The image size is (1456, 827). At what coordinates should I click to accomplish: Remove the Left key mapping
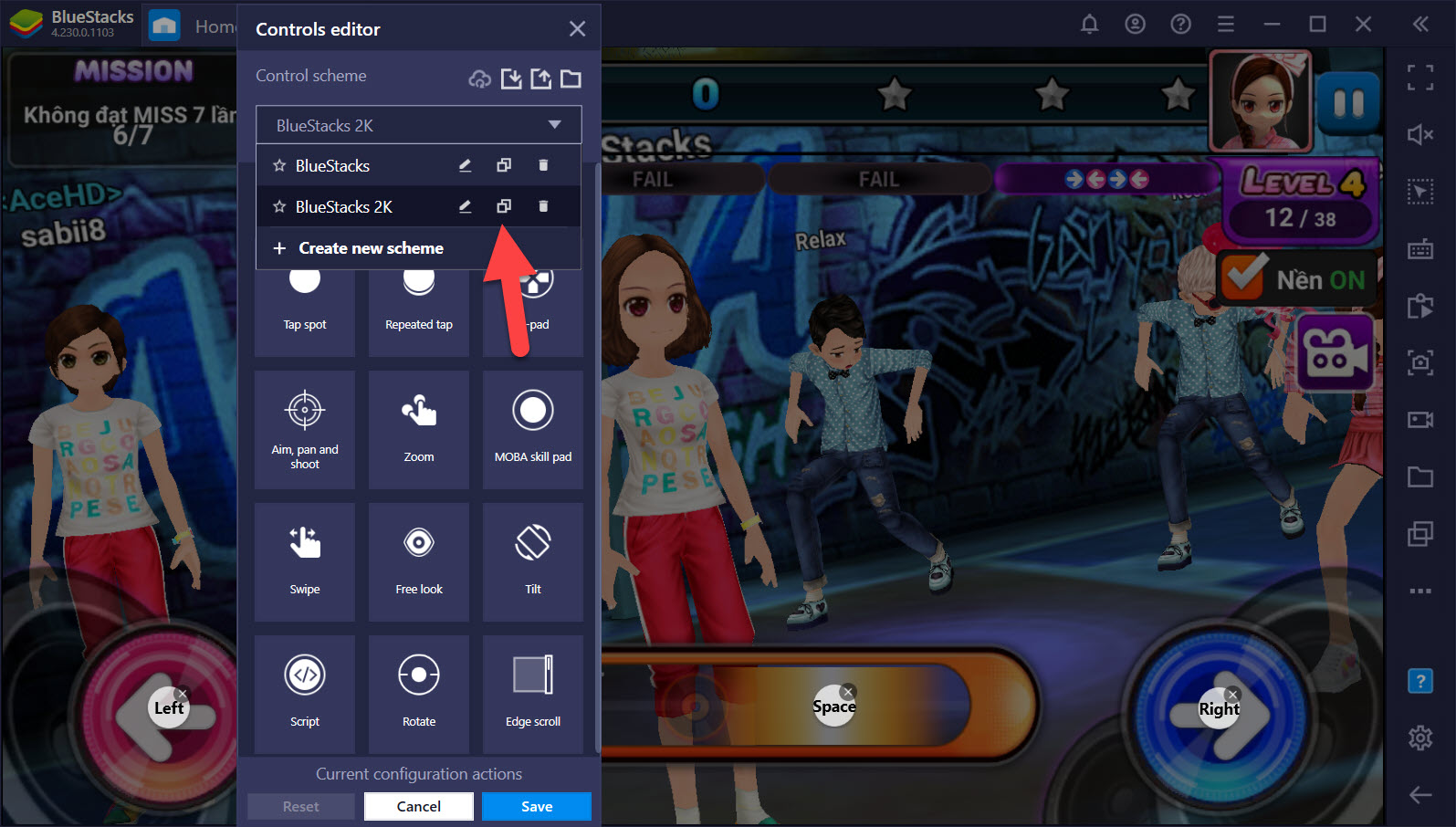183,694
